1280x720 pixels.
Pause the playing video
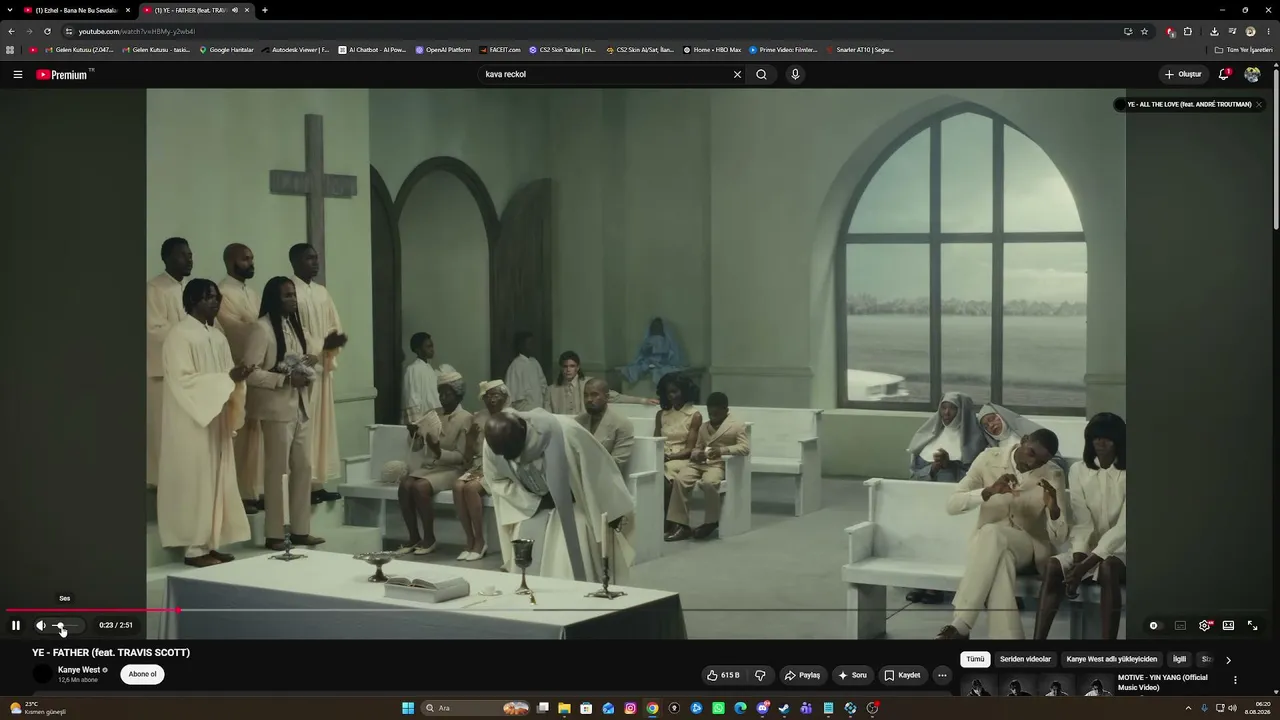tap(16, 625)
